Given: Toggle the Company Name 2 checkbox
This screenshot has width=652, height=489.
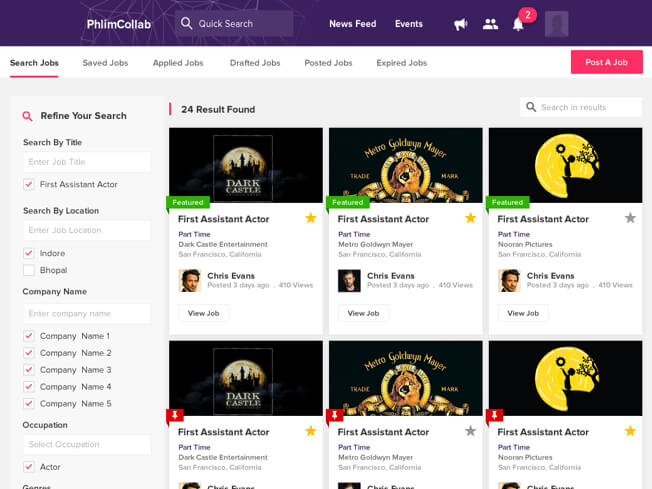Looking at the screenshot, I should (29, 353).
